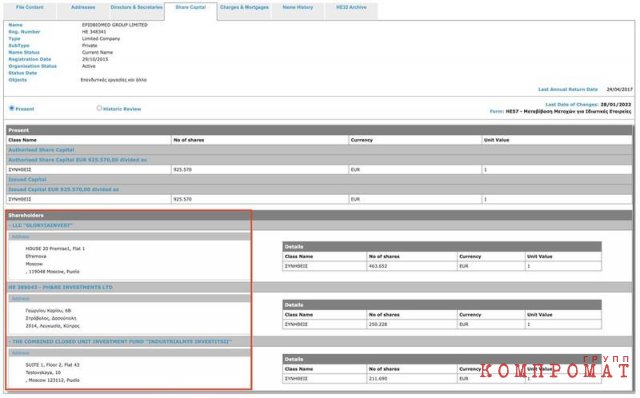
Task: Click Authorised Share Capital EUR 925.570,00 divided as
Action: point(78,160)
